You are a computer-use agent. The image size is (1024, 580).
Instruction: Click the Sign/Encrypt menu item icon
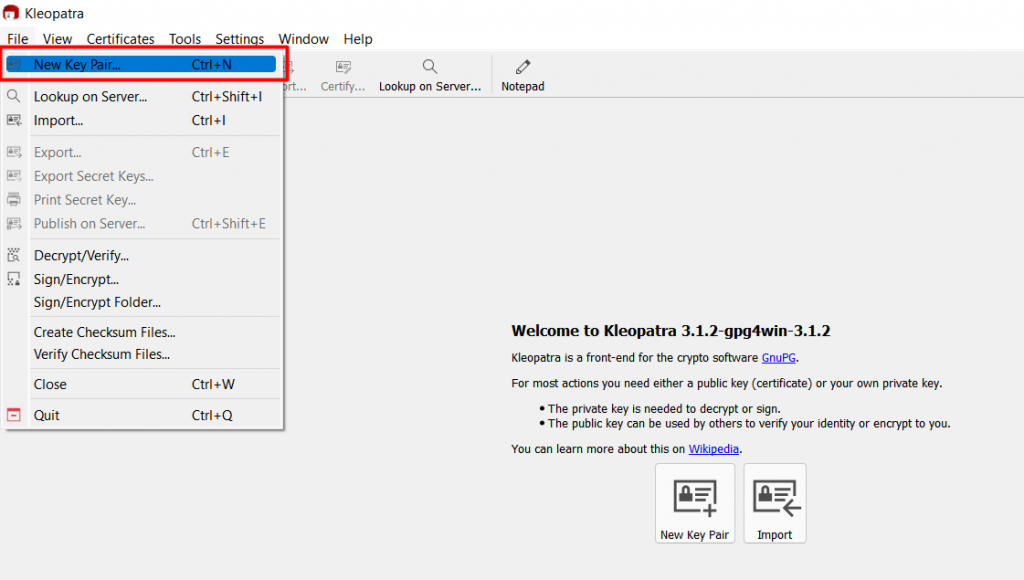pos(14,279)
